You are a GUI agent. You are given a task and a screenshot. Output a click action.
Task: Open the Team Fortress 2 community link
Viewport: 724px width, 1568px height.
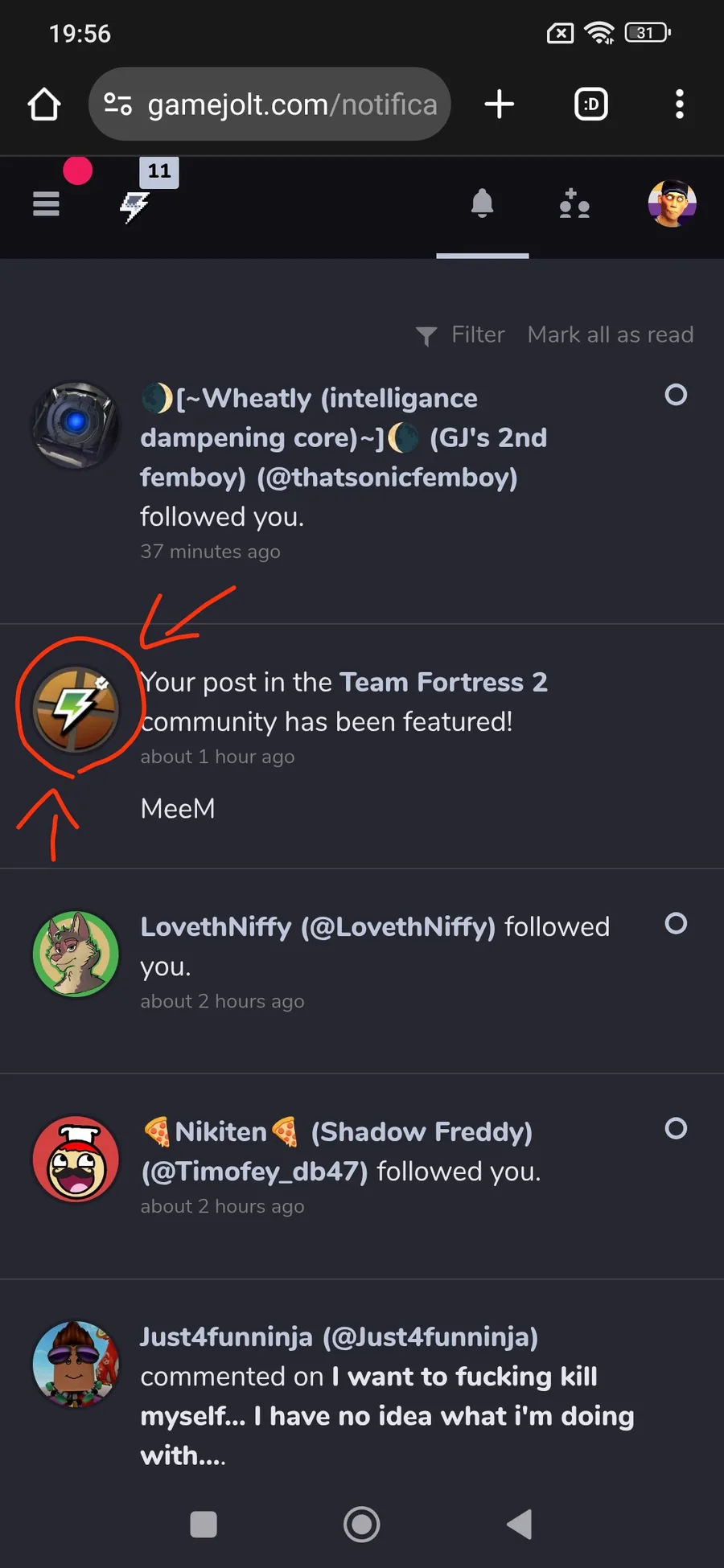point(443,683)
